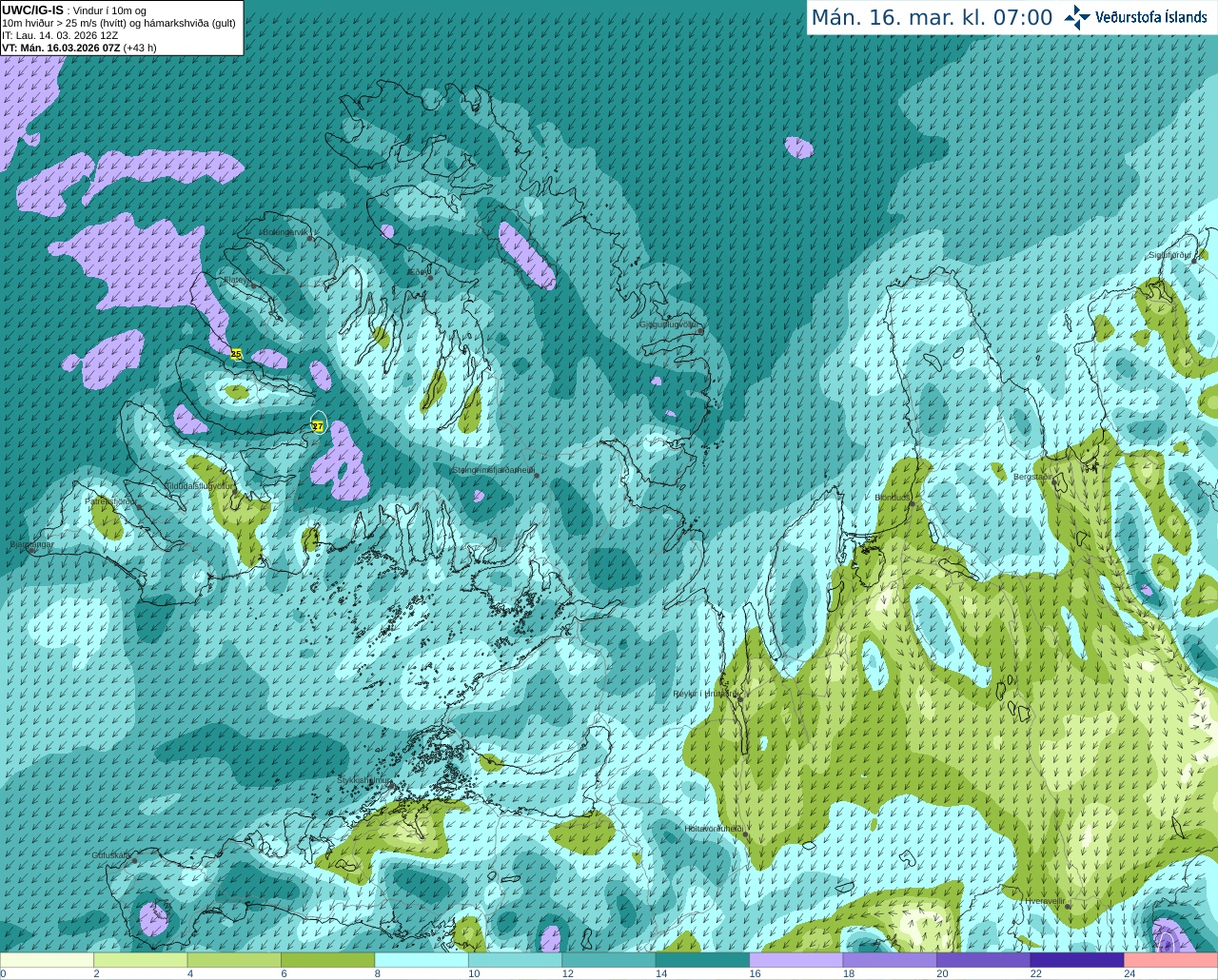1218x980 pixels.
Task: Select the 2–4 m/s light green legend swatch
Action: [x=140, y=960]
